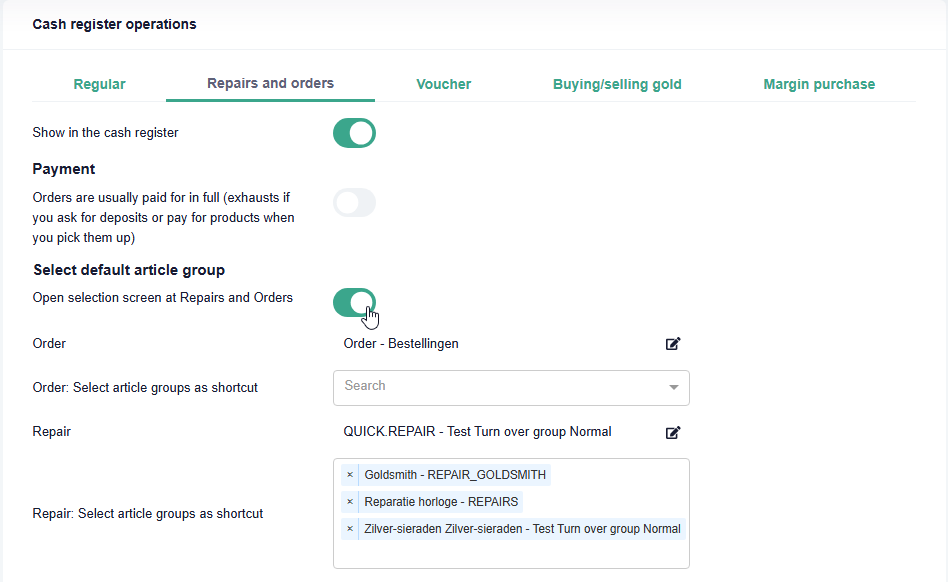The width and height of the screenshot is (948, 582).
Task: Edit the Repair default article group
Action: (673, 432)
